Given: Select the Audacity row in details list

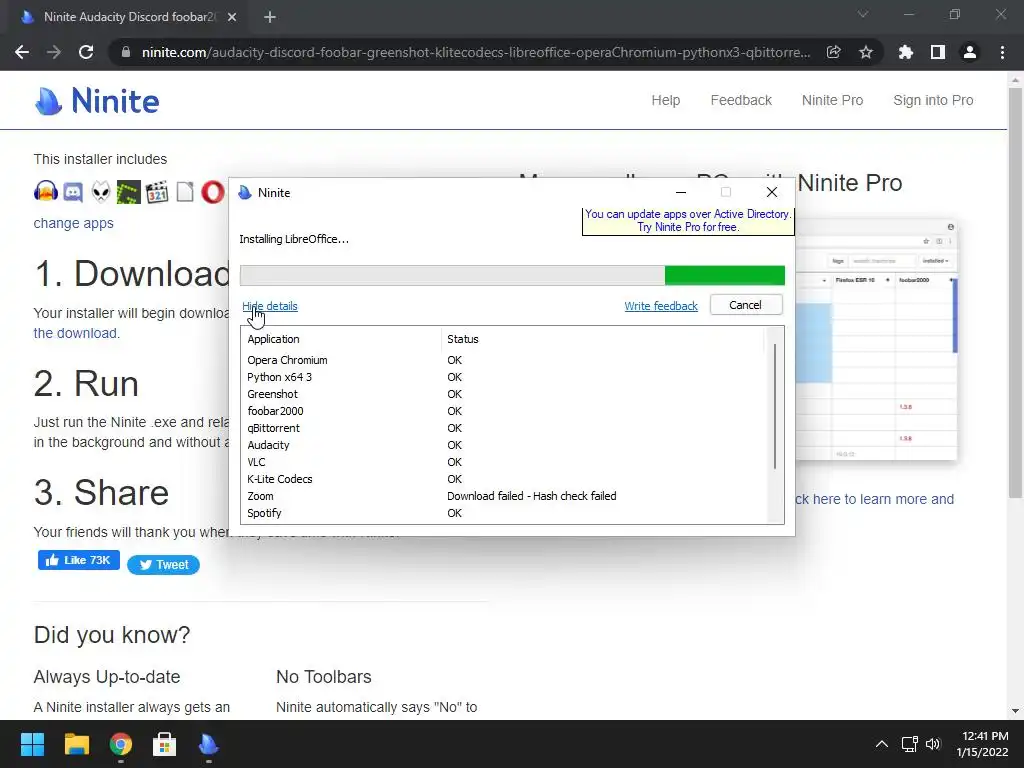Looking at the screenshot, I should coord(503,445).
